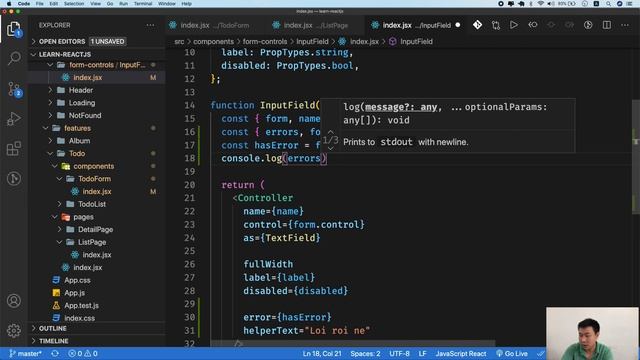Split the editor to the right
This screenshot has width=640, height=360.
click(607, 25)
